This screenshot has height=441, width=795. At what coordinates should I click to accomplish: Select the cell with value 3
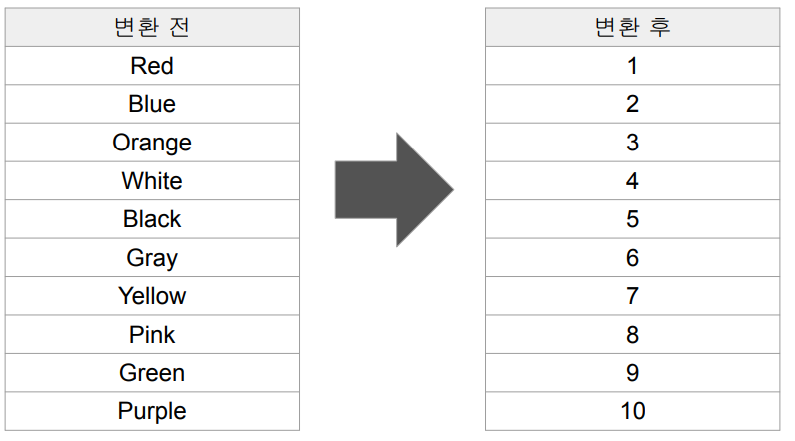coord(632,142)
